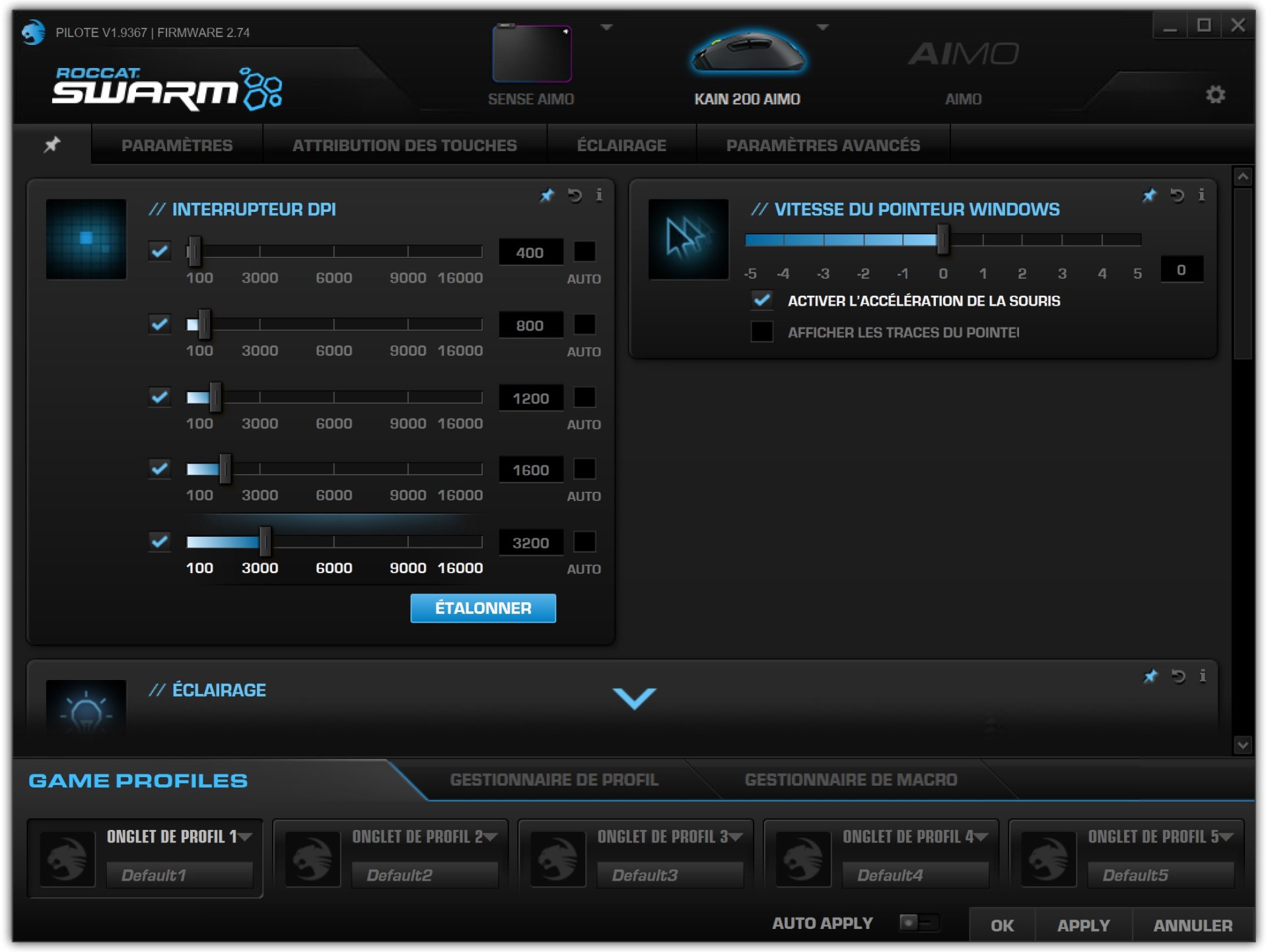Open the Gestionnaire de profil tab
Viewport: 1268px width, 952px height.
(x=554, y=780)
